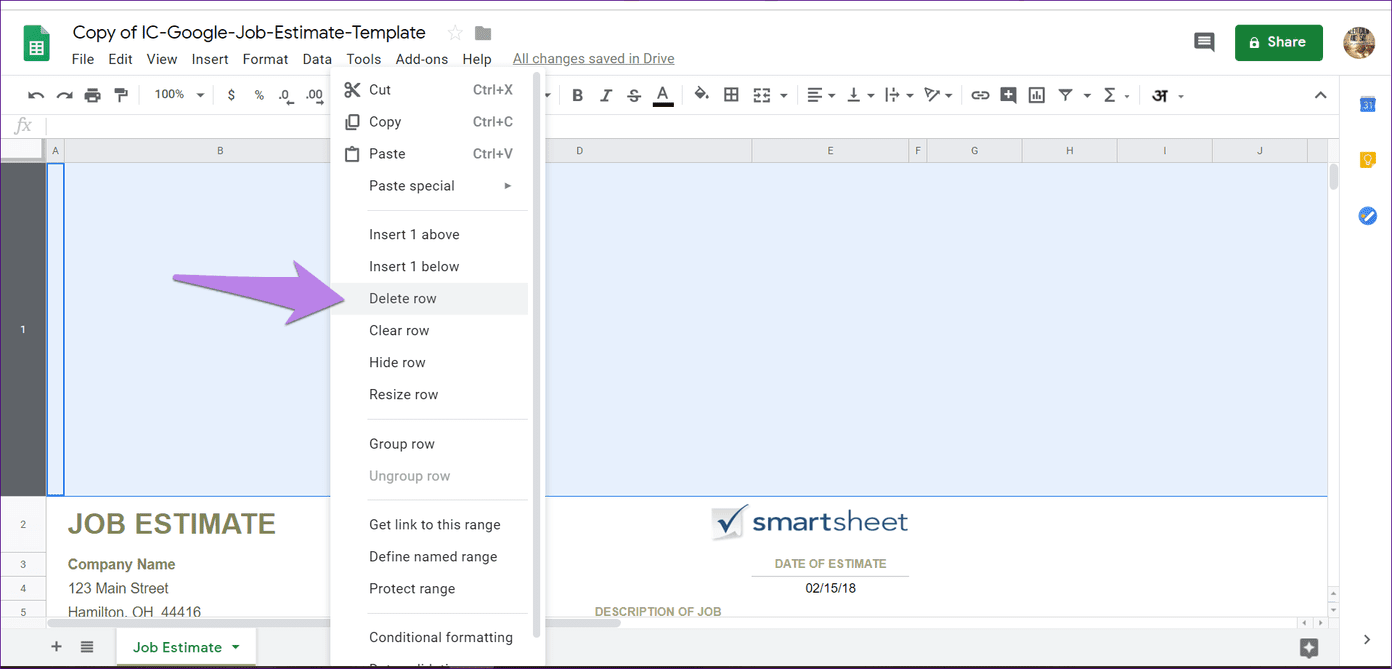Add a new sheet with plus
The width and height of the screenshot is (1392, 669).
tap(56, 647)
